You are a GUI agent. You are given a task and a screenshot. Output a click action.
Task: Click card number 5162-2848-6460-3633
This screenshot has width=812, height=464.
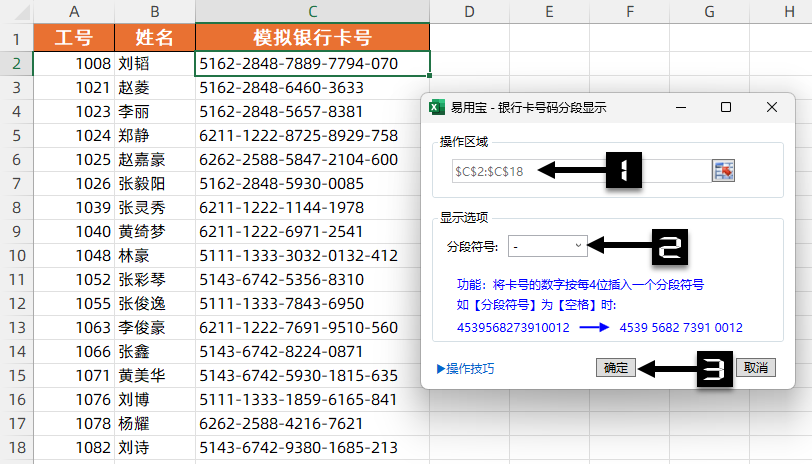312,88
